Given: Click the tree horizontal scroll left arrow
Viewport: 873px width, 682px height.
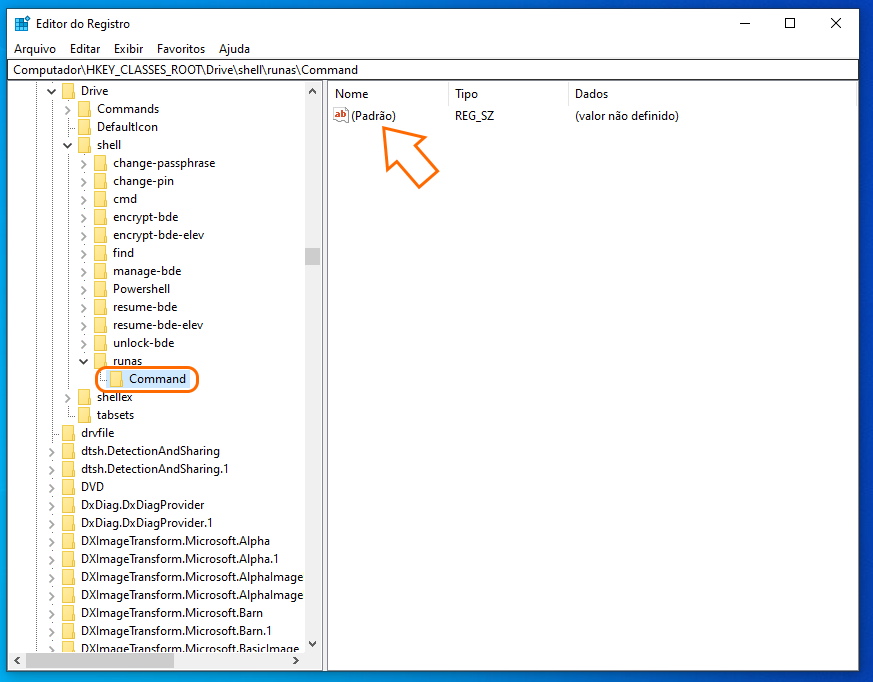Looking at the screenshot, I should pos(17,660).
